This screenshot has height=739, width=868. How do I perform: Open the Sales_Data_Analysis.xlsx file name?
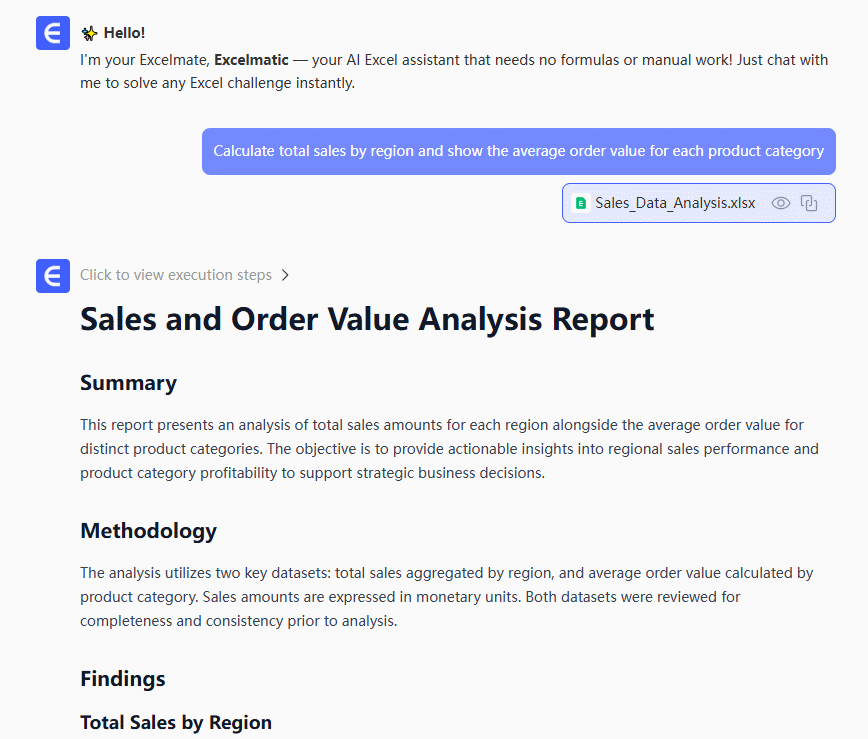point(675,203)
